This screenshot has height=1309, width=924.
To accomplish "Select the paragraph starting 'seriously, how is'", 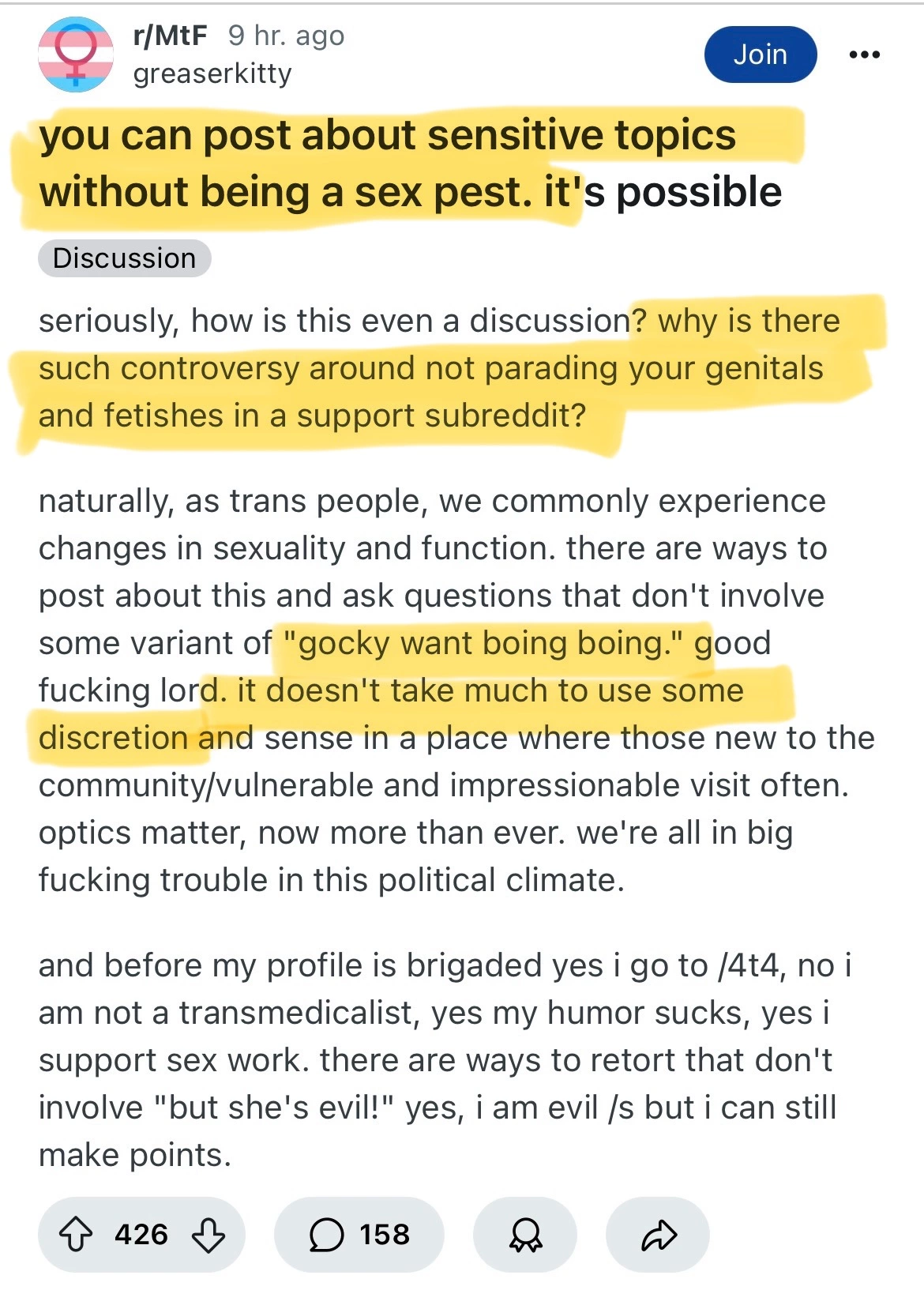I will (438, 368).
